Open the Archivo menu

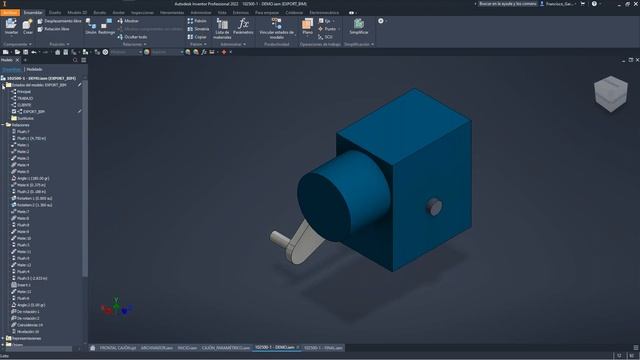[x=10, y=13]
